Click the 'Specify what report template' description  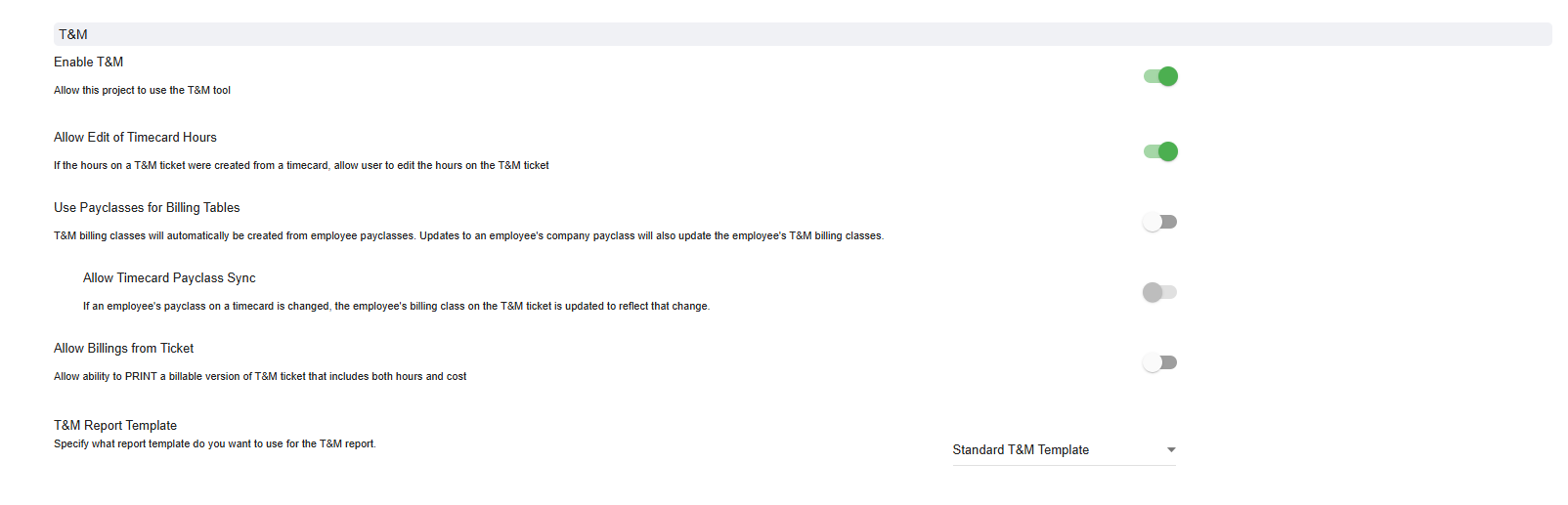(x=215, y=444)
